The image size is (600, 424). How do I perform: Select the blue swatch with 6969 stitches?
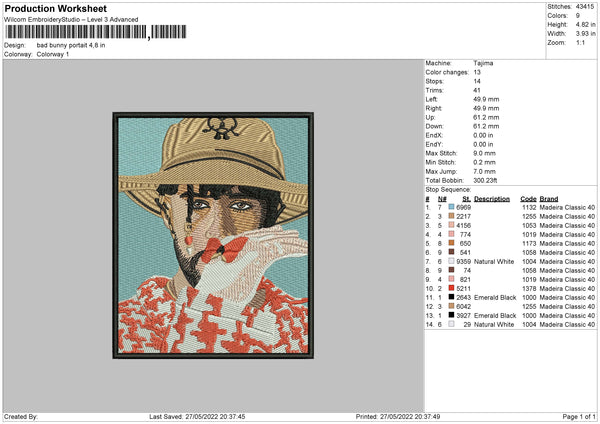tap(451, 207)
